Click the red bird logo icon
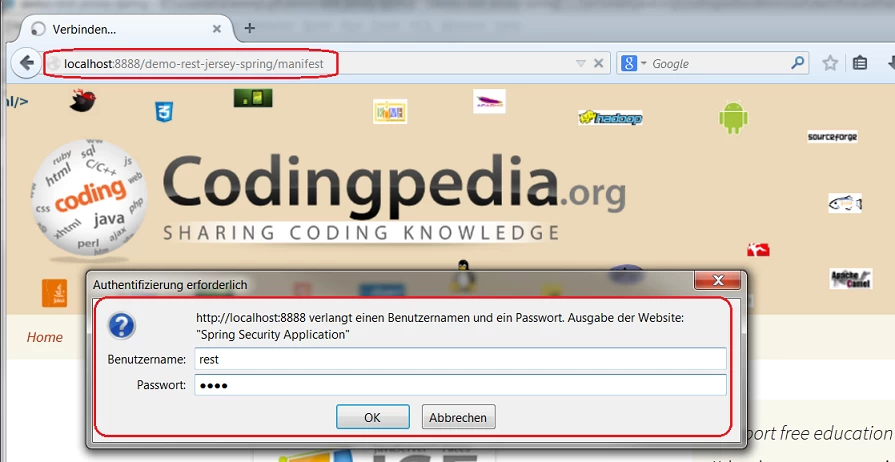Image resolution: width=895 pixels, height=462 pixels. click(82, 101)
